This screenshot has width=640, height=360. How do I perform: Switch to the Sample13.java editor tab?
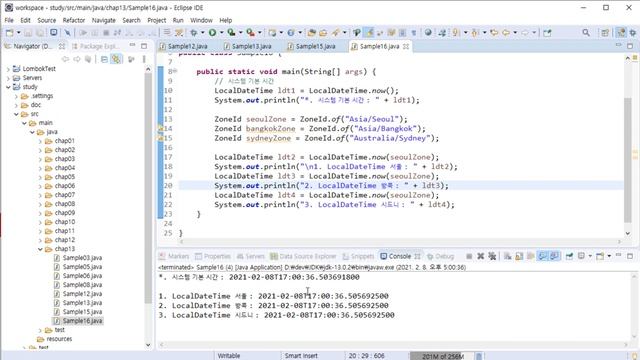coord(248,47)
